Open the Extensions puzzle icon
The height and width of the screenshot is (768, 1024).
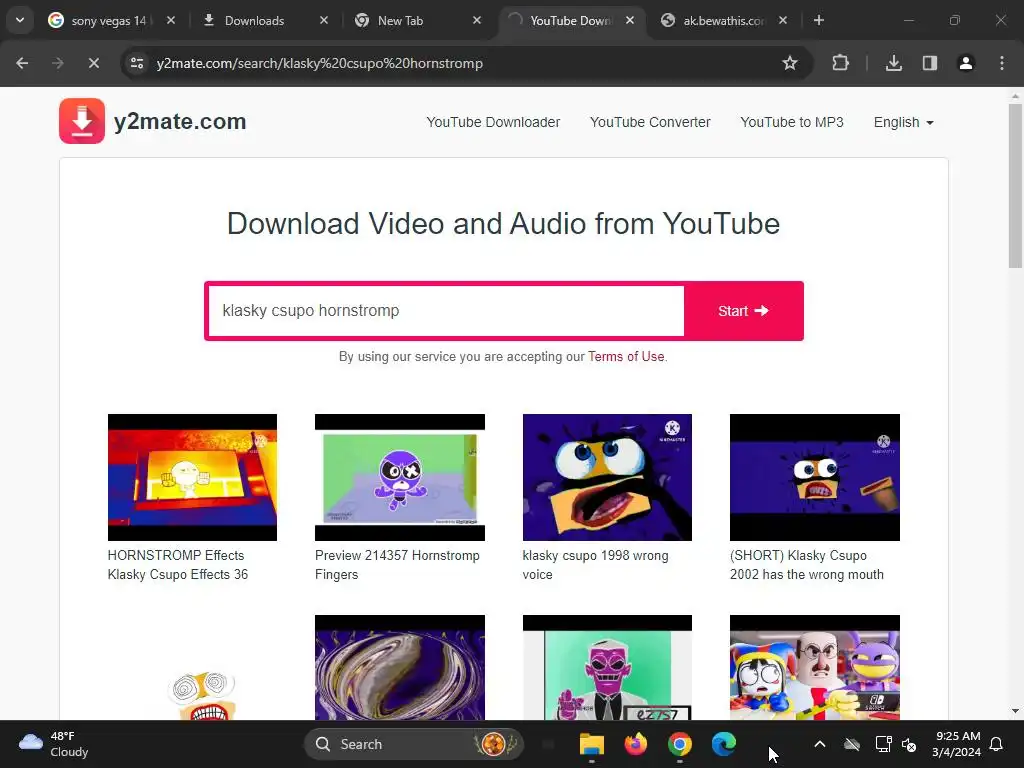click(840, 63)
